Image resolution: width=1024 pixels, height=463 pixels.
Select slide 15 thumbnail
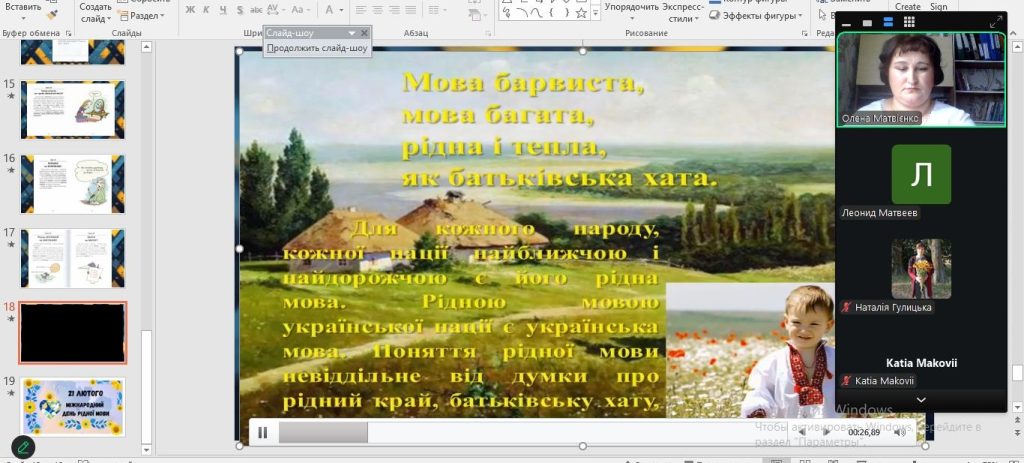click(72, 110)
